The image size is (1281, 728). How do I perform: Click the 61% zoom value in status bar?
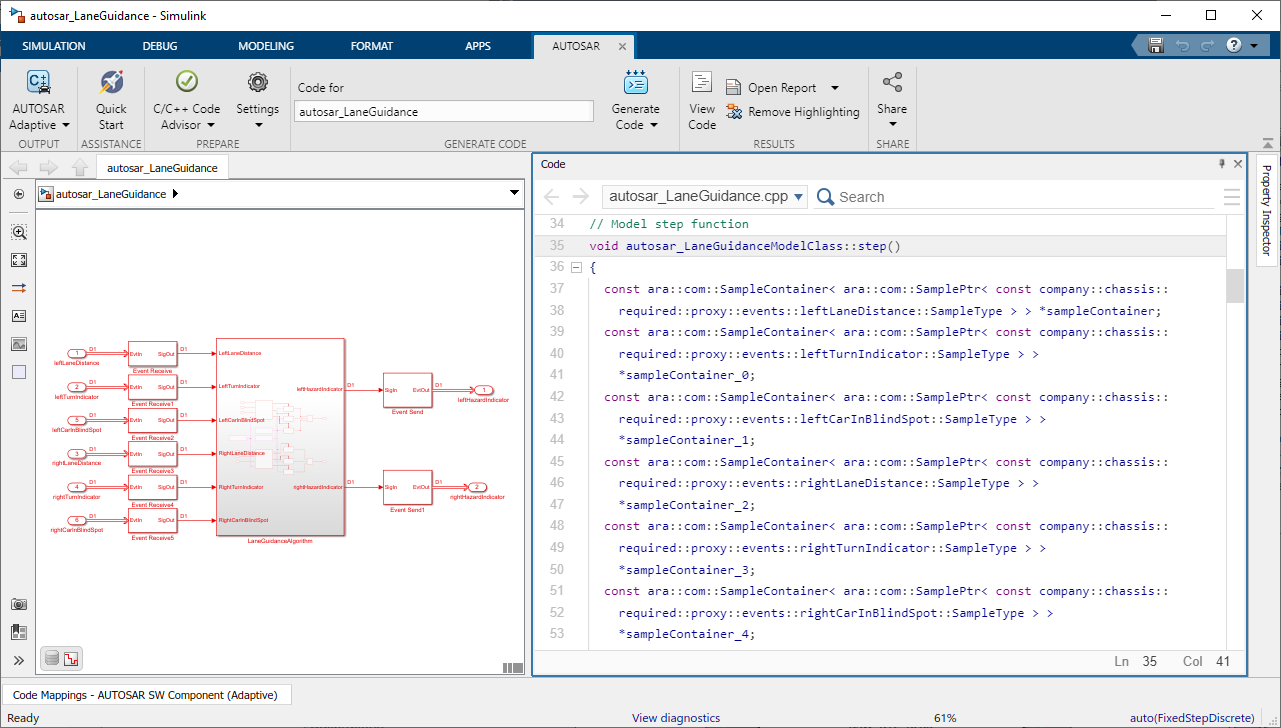point(945,718)
